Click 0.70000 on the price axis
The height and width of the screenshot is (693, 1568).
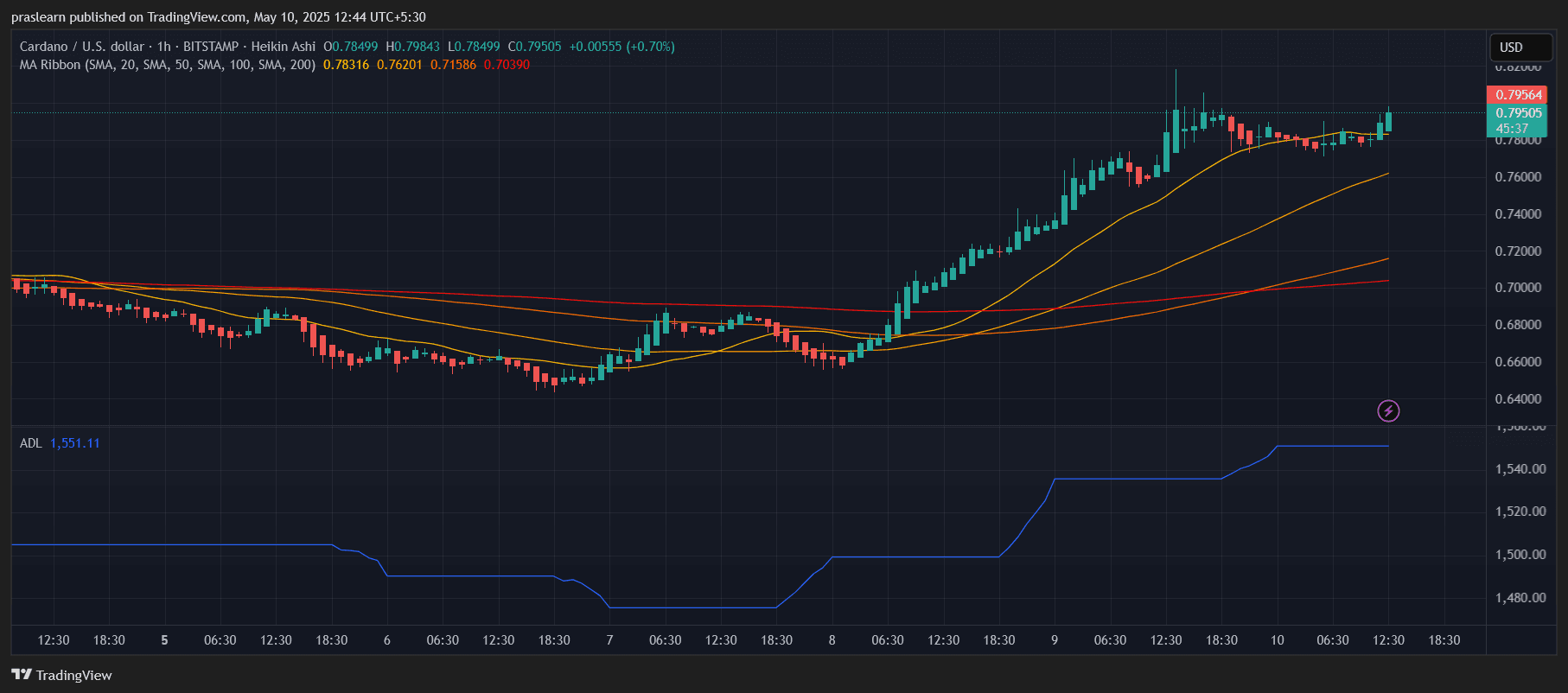pos(1518,288)
